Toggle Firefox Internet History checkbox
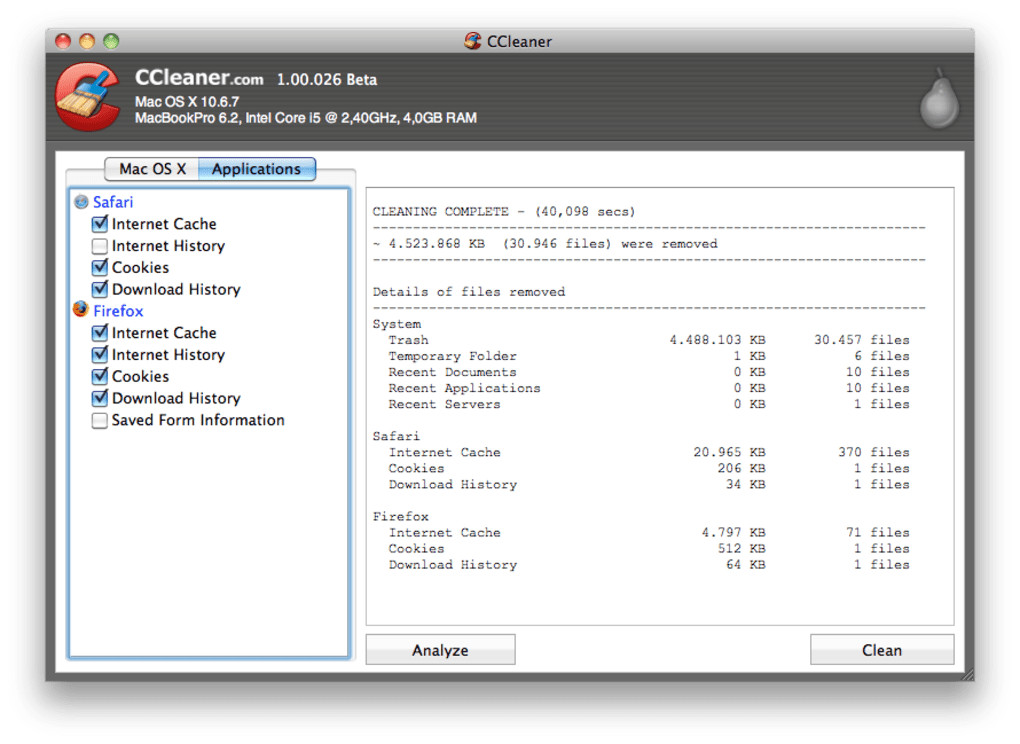 100,354
